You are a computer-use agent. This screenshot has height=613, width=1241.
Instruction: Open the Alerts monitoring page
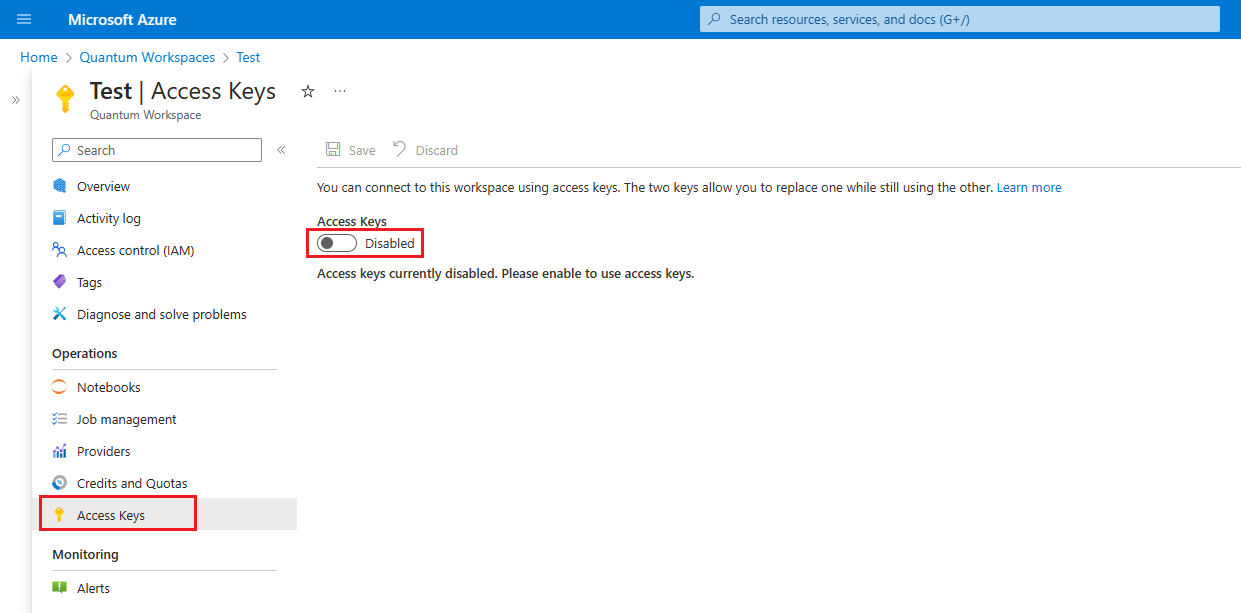[x=91, y=588]
